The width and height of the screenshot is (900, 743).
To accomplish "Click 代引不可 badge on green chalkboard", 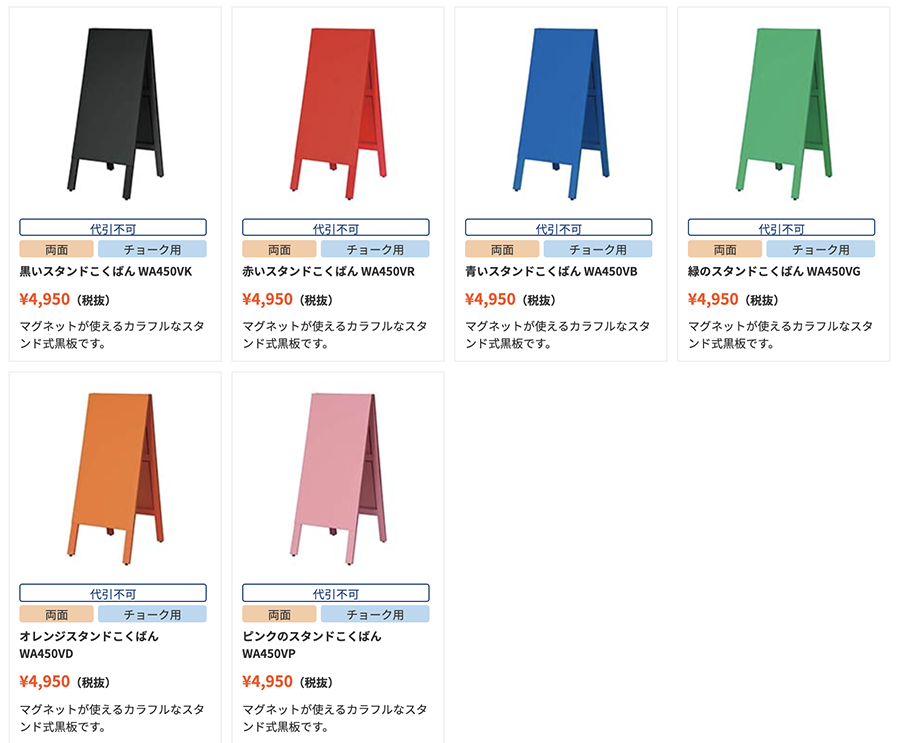I will point(781,227).
